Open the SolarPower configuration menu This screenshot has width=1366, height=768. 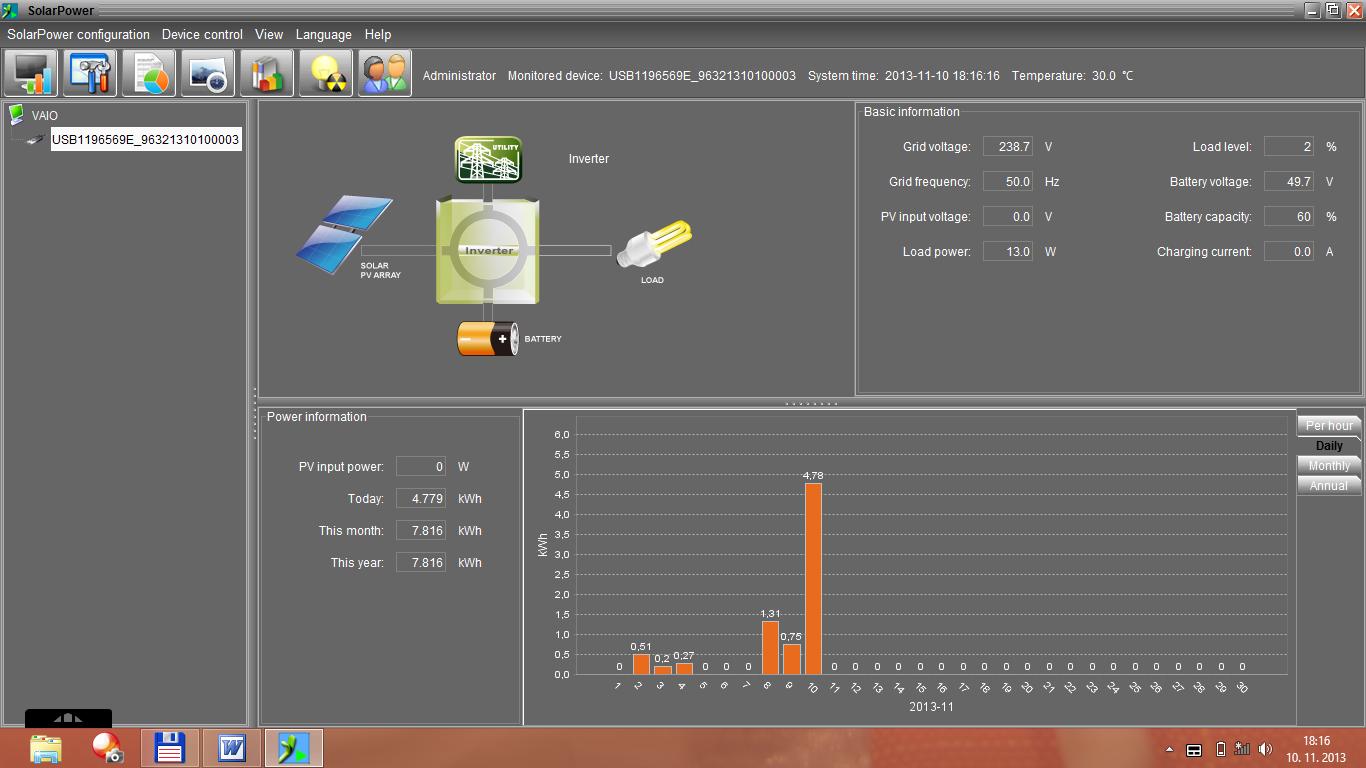[x=78, y=34]
